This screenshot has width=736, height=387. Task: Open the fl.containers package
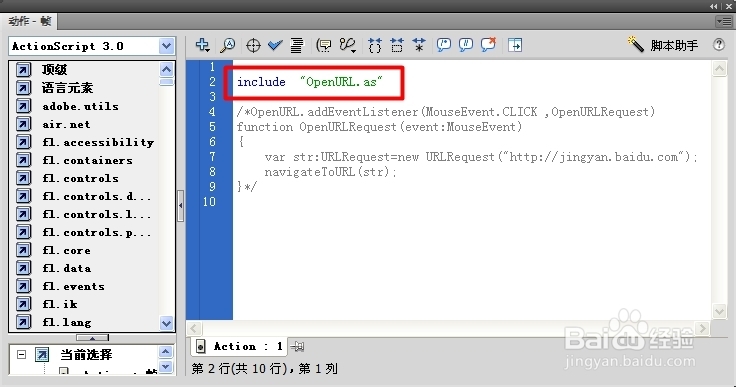[87, 160]
